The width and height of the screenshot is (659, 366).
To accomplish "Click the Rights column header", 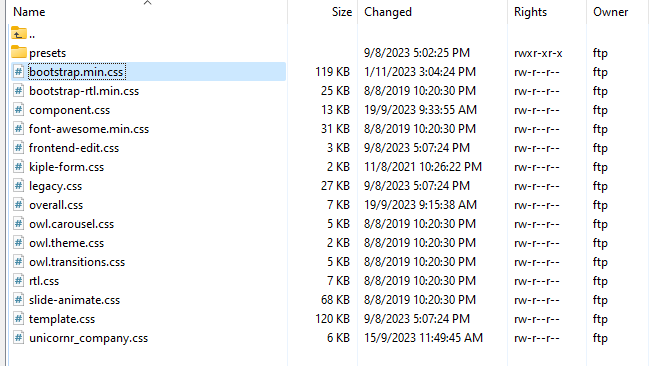I will [x=530, y=12].
